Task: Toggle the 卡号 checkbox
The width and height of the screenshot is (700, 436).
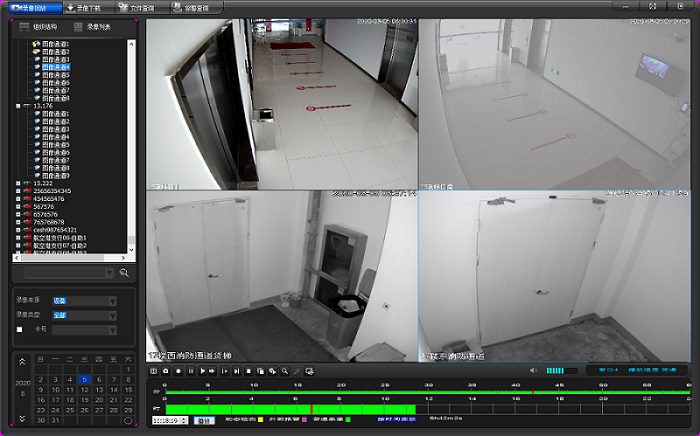Action: 19,329
